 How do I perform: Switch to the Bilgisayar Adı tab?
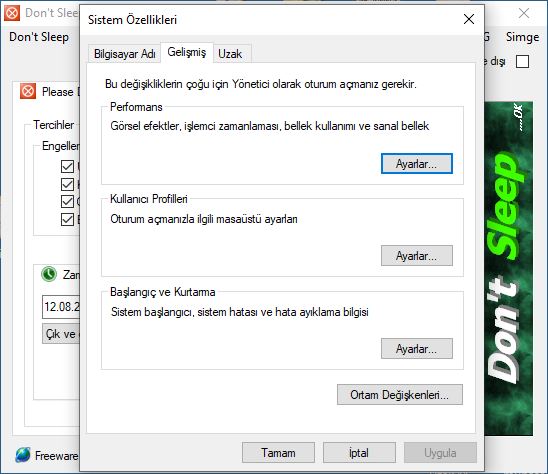click(x=124, y=54)
